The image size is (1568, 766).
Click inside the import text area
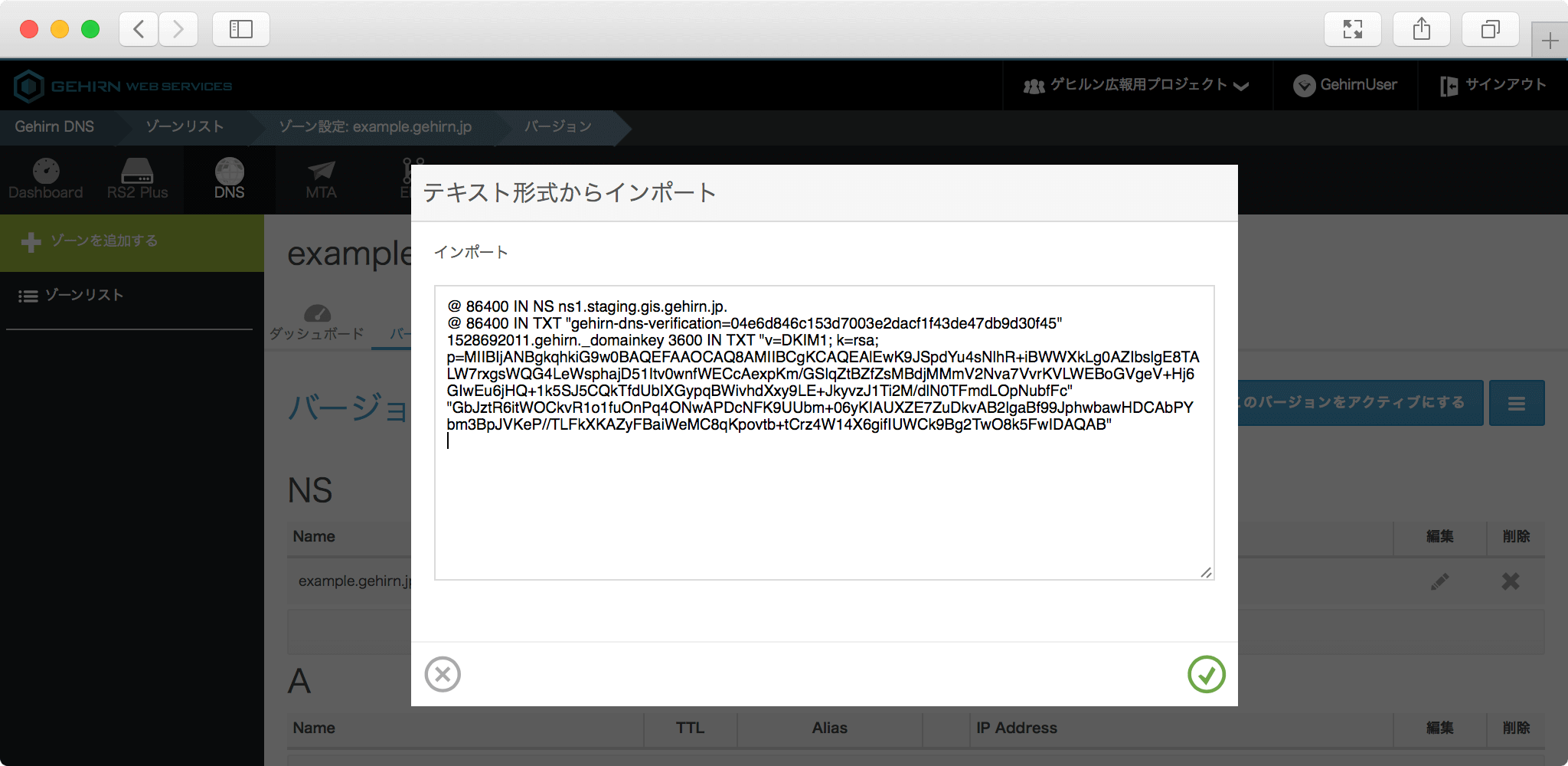click(824, 506)
